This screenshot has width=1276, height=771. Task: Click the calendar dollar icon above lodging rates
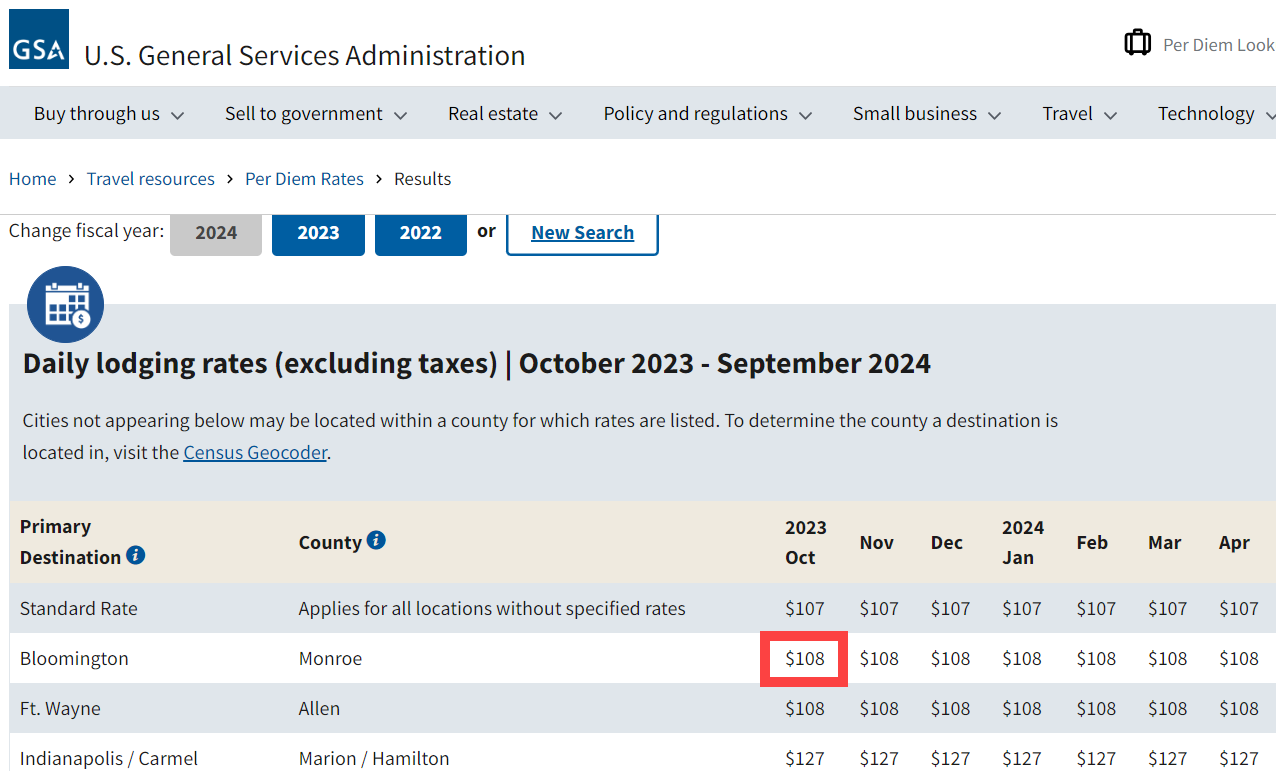click(x=65, y=304)
